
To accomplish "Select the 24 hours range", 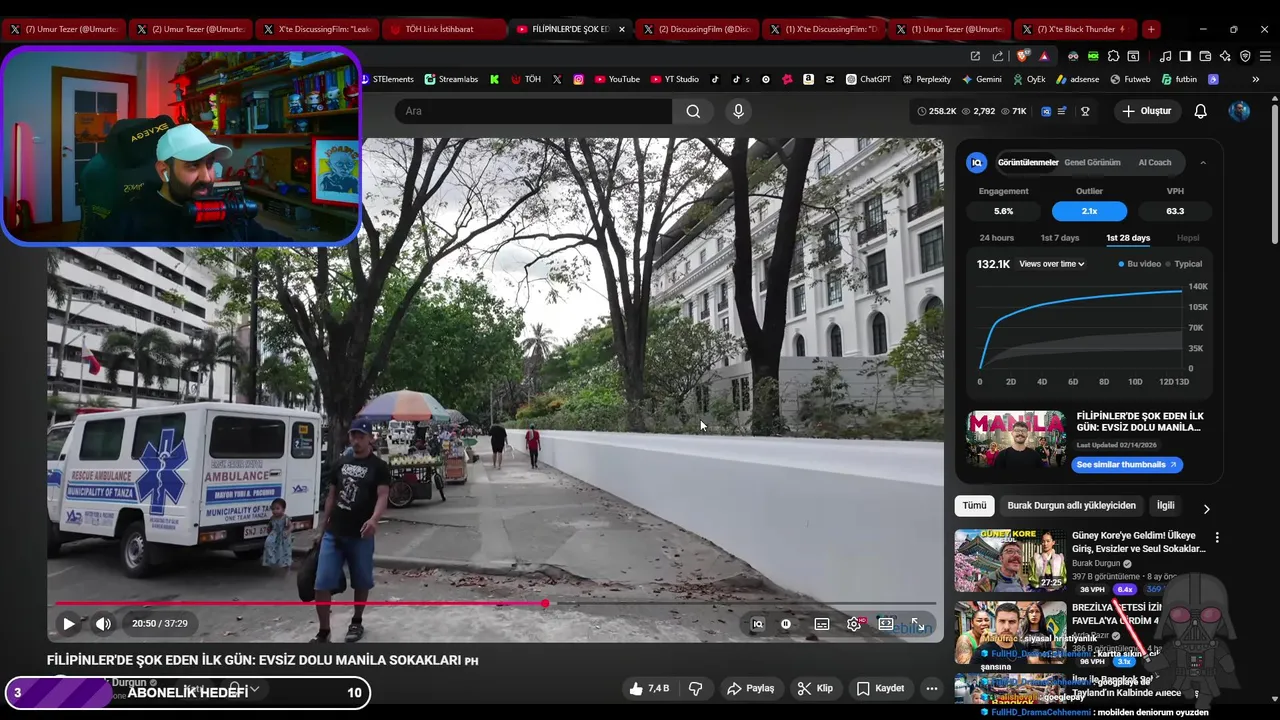I will click(996, 238).
